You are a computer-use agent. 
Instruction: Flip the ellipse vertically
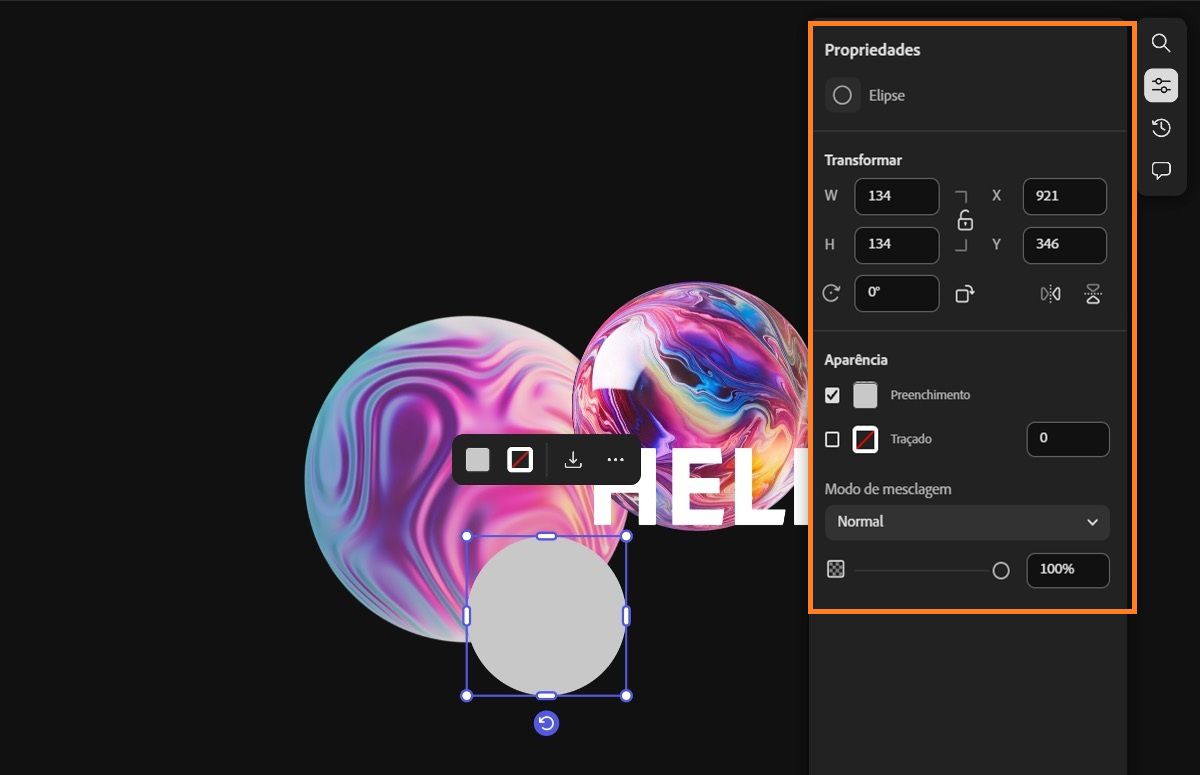(x=1092, y=293)
